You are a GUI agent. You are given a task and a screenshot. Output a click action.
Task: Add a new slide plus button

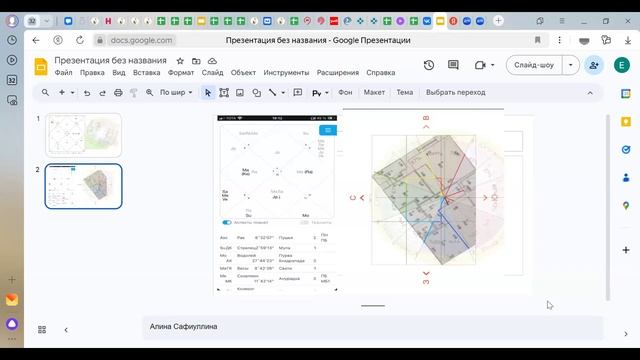click(62, 93)
